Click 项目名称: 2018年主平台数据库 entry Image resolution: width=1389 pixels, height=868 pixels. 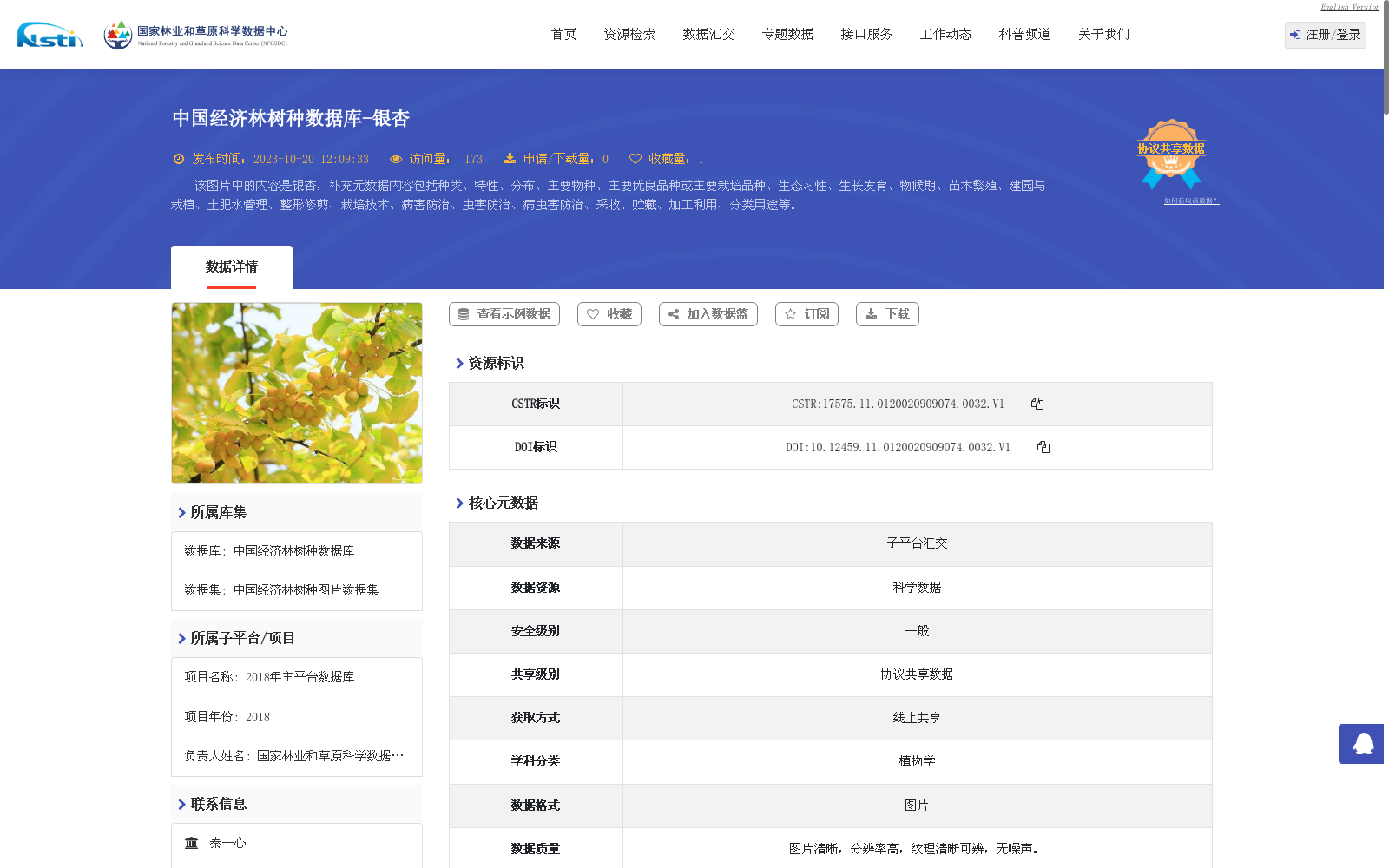pyautogui.click(x=269, y=677)
